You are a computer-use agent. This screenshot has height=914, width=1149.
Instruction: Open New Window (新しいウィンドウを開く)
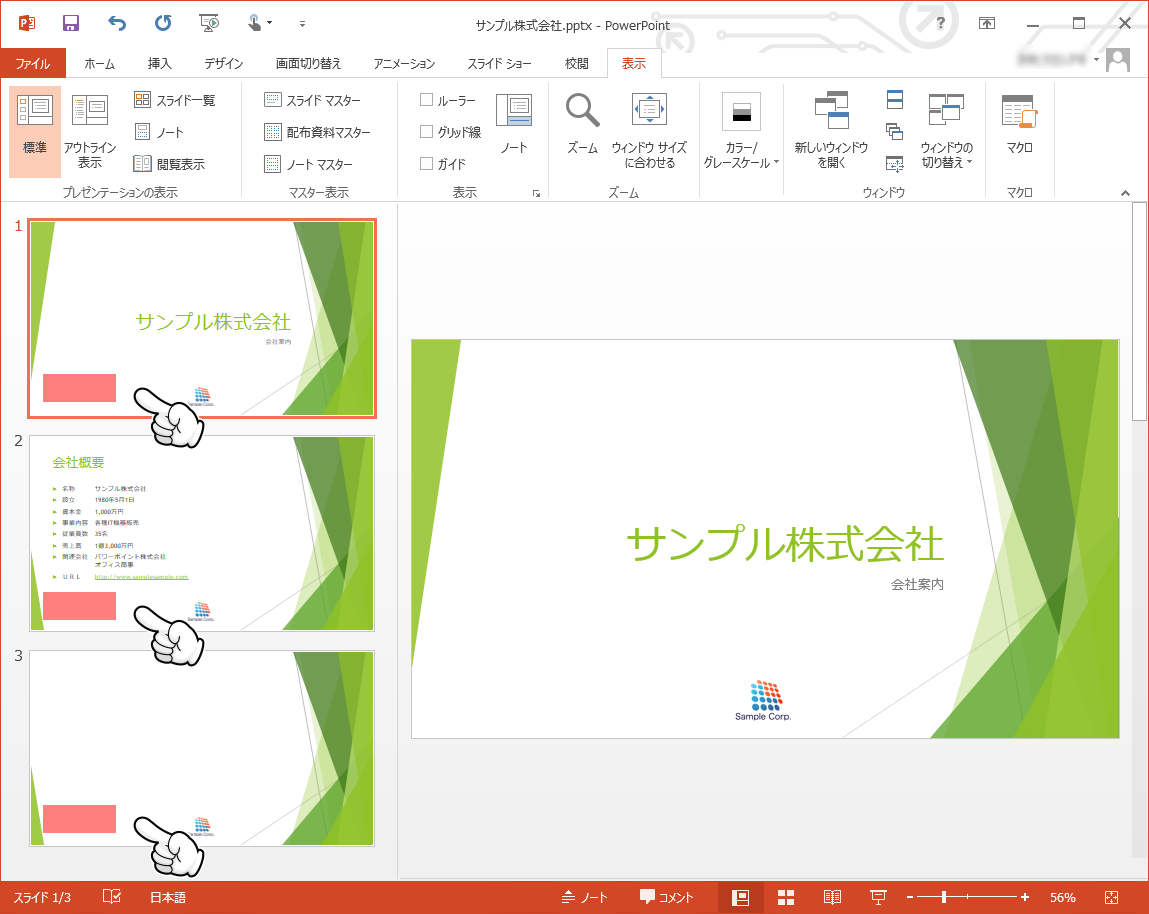click(x=831, y=132)
